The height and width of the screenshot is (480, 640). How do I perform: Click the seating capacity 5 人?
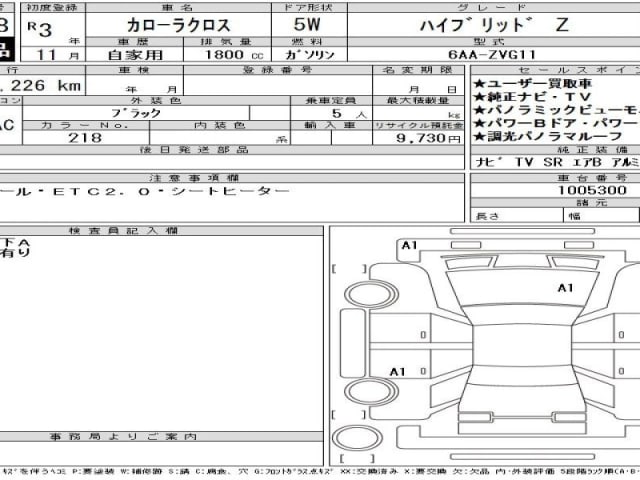point(349,114)
